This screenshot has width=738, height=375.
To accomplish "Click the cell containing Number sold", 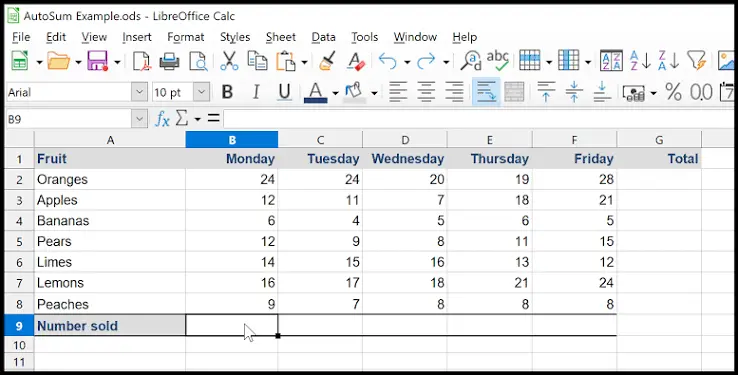I will pos(110,326).
